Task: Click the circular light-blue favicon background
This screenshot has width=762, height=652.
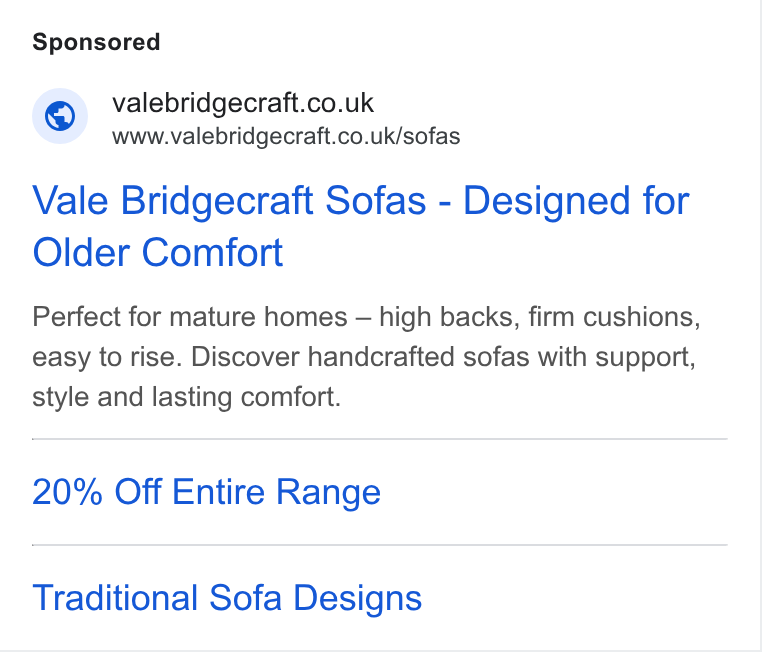Action: pos(60,116)
